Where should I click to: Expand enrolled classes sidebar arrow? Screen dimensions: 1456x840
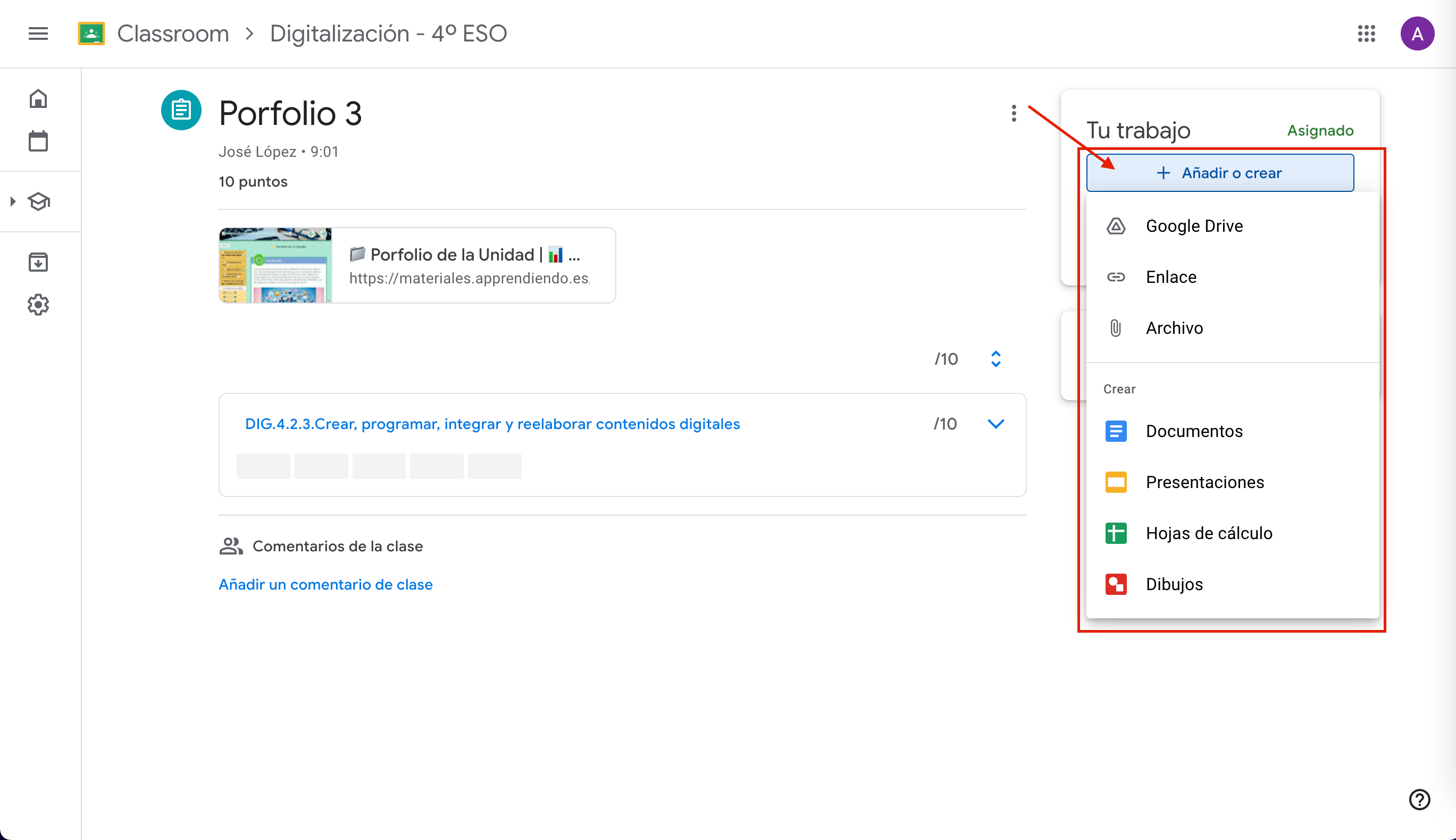pyautogui.click(x=13, y=201)
